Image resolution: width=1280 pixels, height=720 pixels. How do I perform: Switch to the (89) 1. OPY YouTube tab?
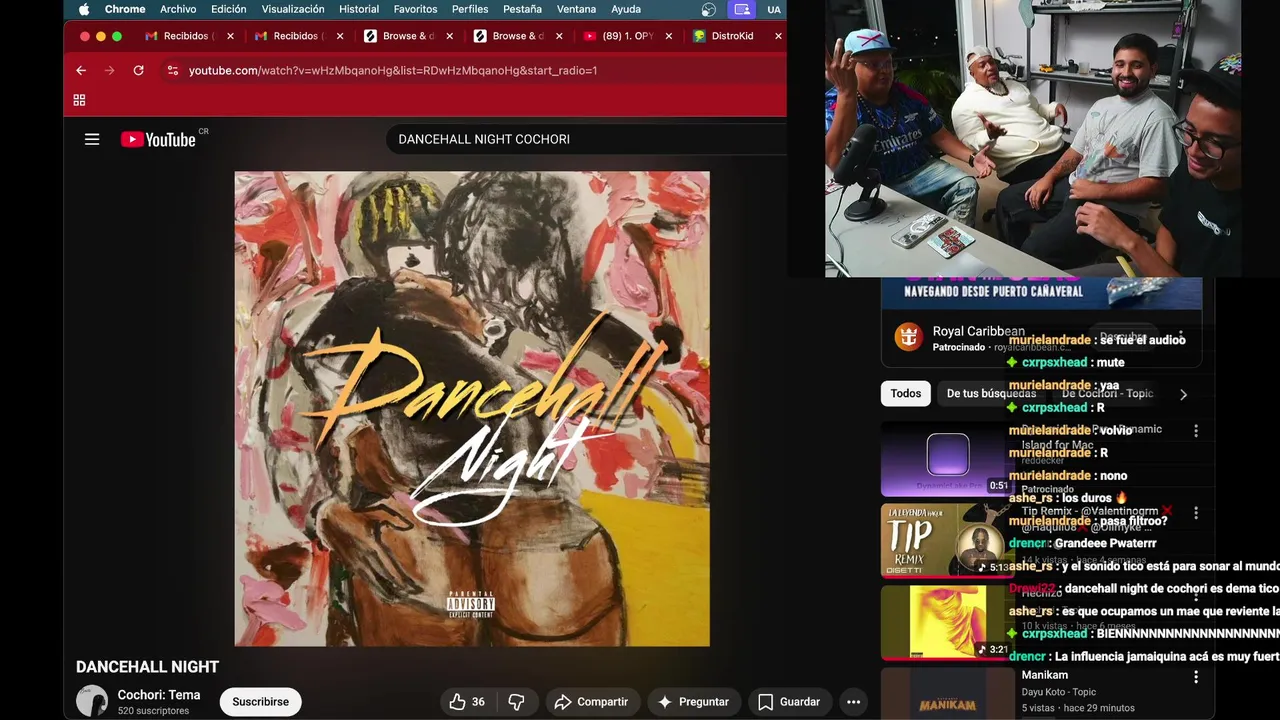tap(626, 36)
